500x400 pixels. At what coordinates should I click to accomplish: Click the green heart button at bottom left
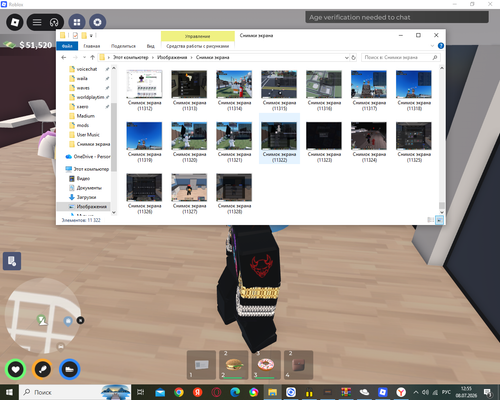pos(15,369)
